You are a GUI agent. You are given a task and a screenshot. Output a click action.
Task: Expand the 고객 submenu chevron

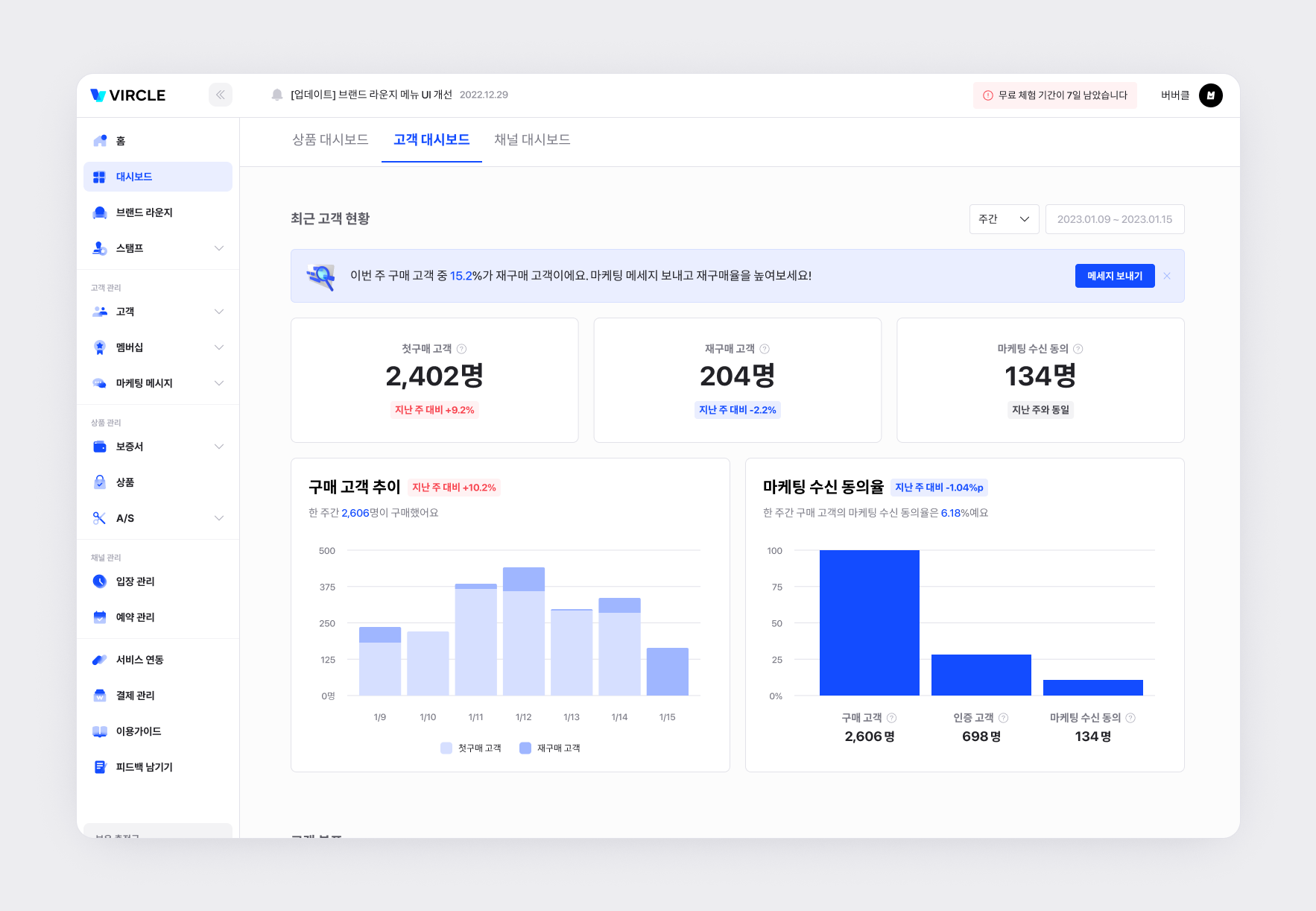219,312
